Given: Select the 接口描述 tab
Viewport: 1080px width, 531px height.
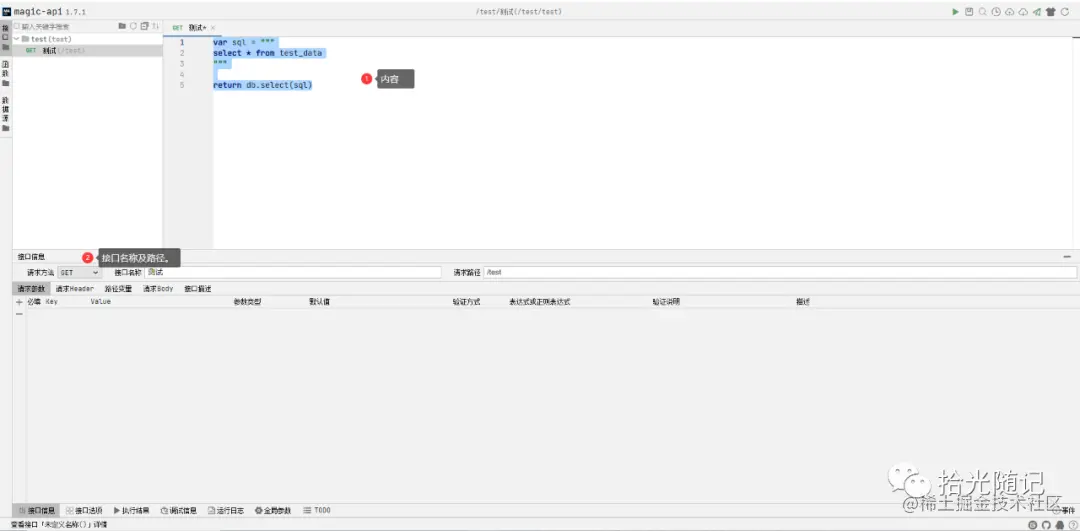Looking at the screenshot, I should [198, 289].
